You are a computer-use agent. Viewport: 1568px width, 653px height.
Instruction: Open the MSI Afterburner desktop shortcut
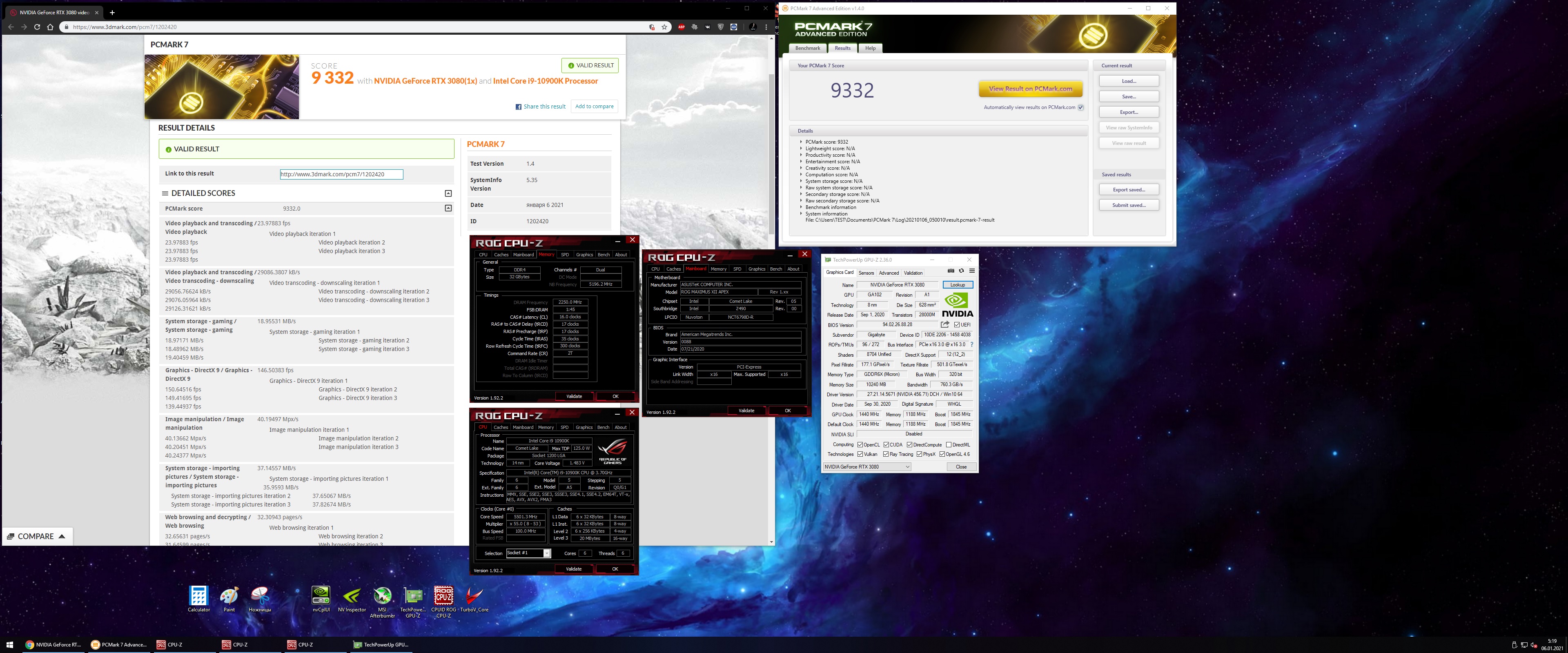(x=382, y=602)
